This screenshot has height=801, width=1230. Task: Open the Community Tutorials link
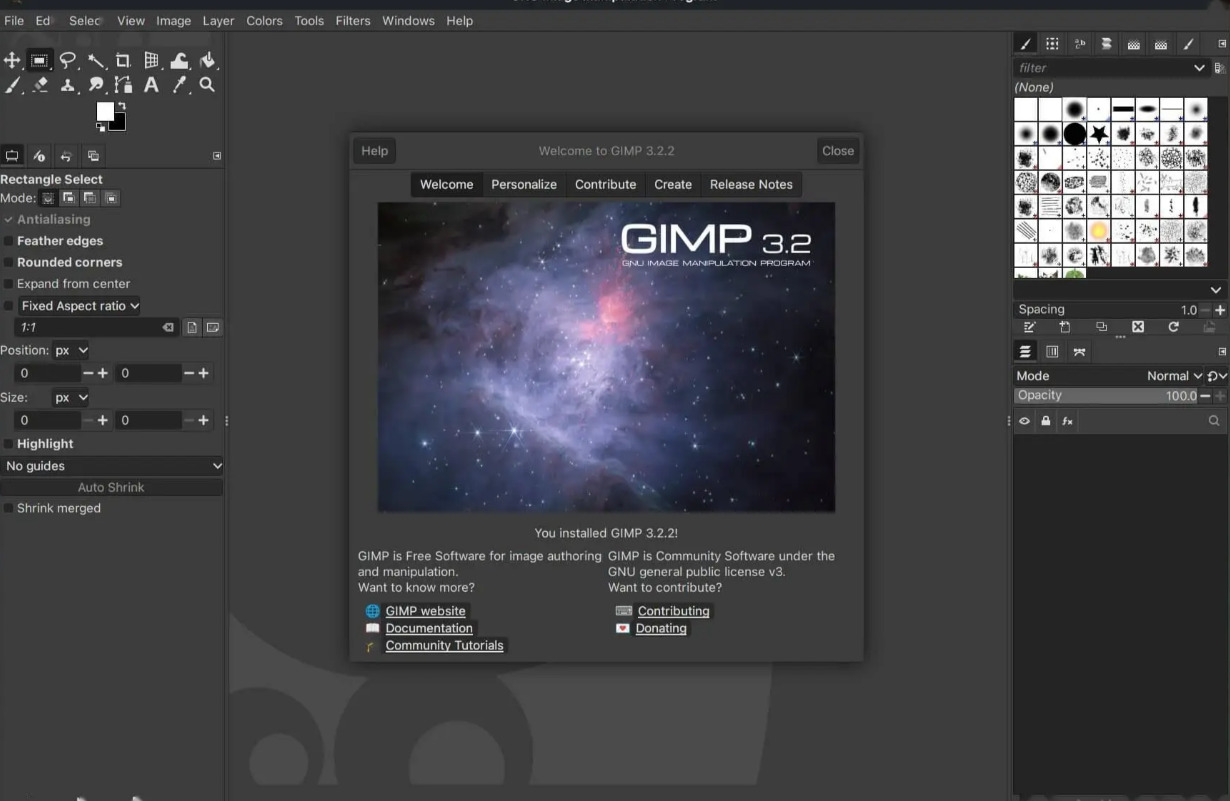444,646
